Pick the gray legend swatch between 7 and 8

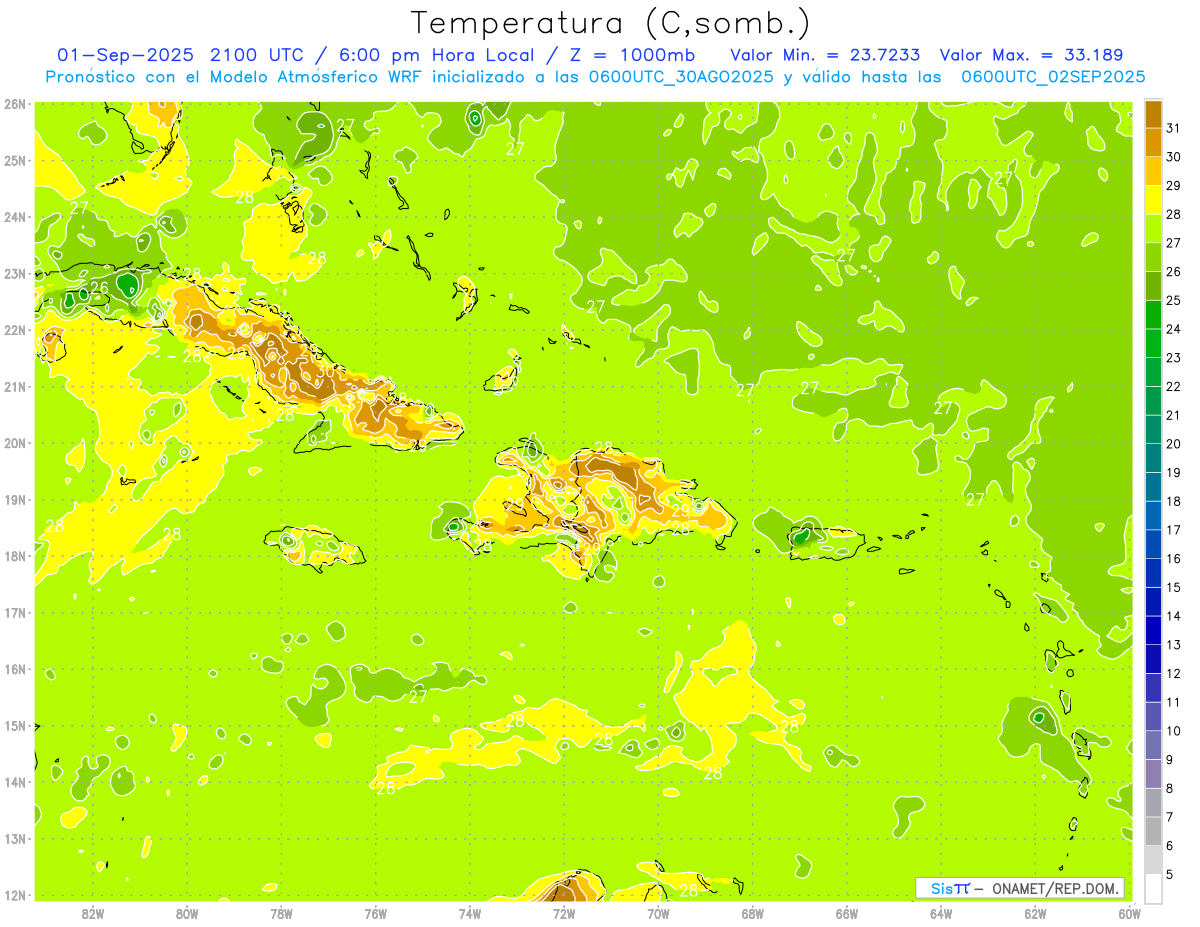click(1153, 803)
